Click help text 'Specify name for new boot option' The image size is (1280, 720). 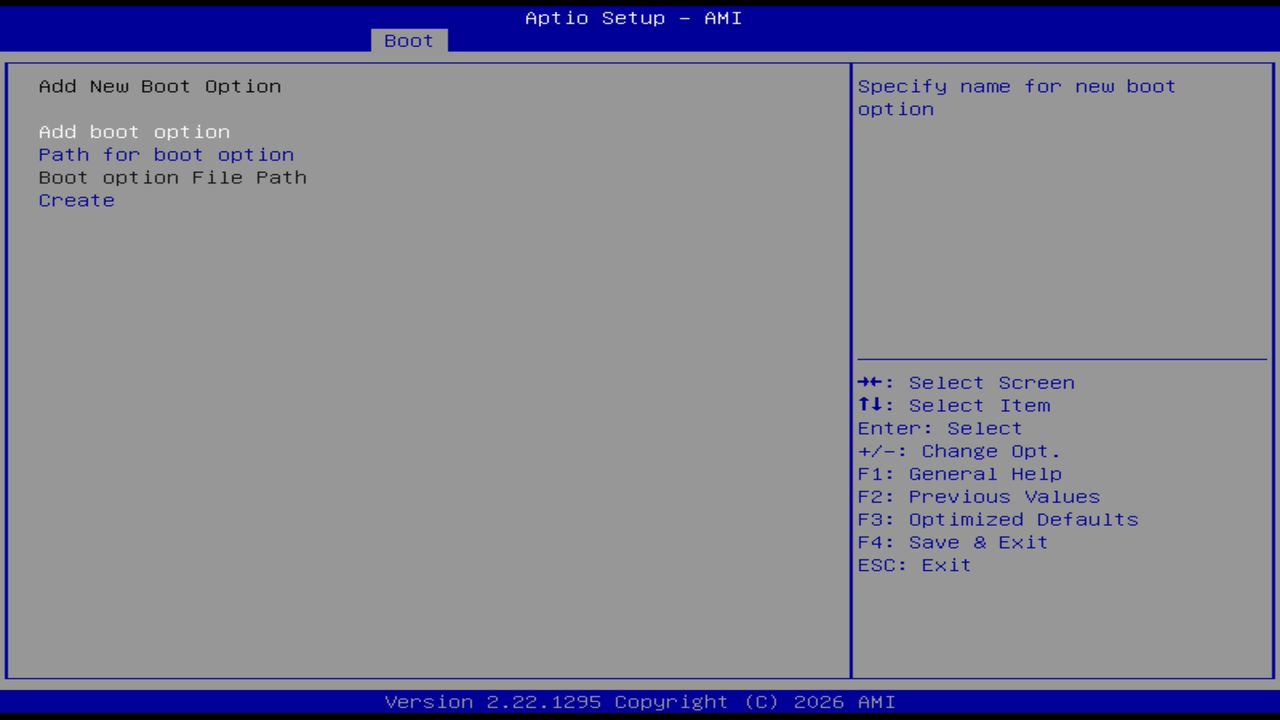pos(1017,98)
